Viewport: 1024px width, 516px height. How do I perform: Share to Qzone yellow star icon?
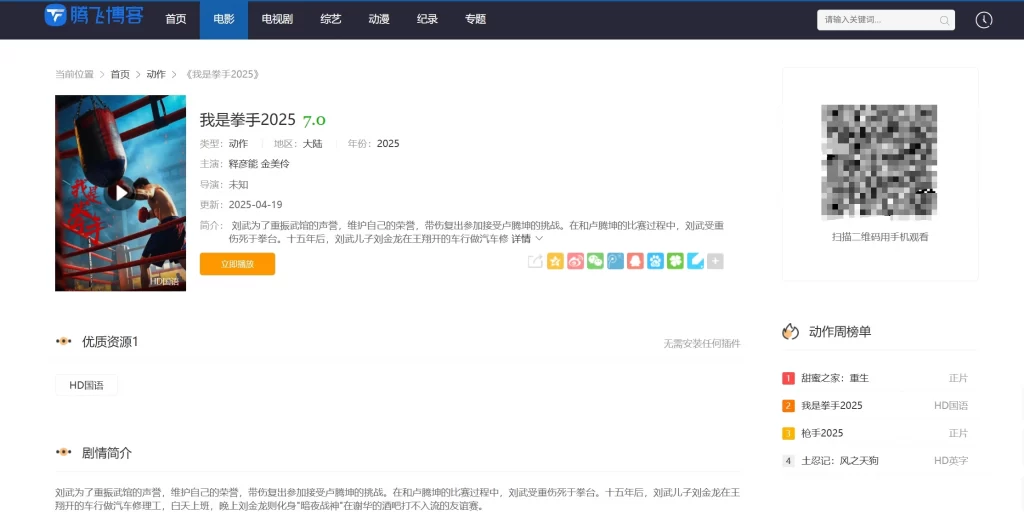555,261
